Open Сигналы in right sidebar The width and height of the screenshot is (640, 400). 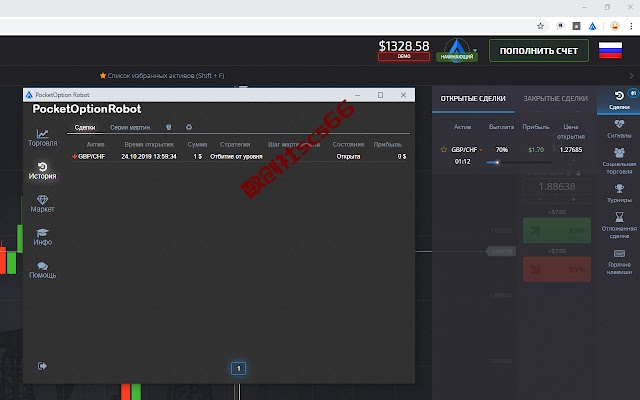point(619,129)
